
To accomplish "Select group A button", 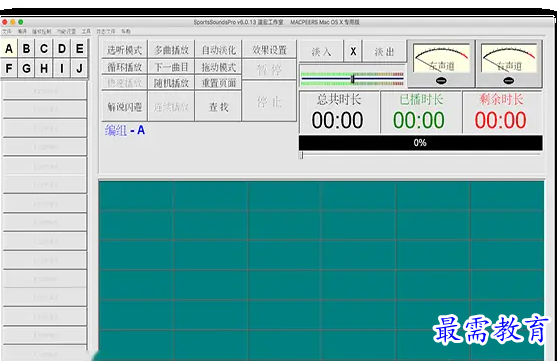I will pos(9,49).
